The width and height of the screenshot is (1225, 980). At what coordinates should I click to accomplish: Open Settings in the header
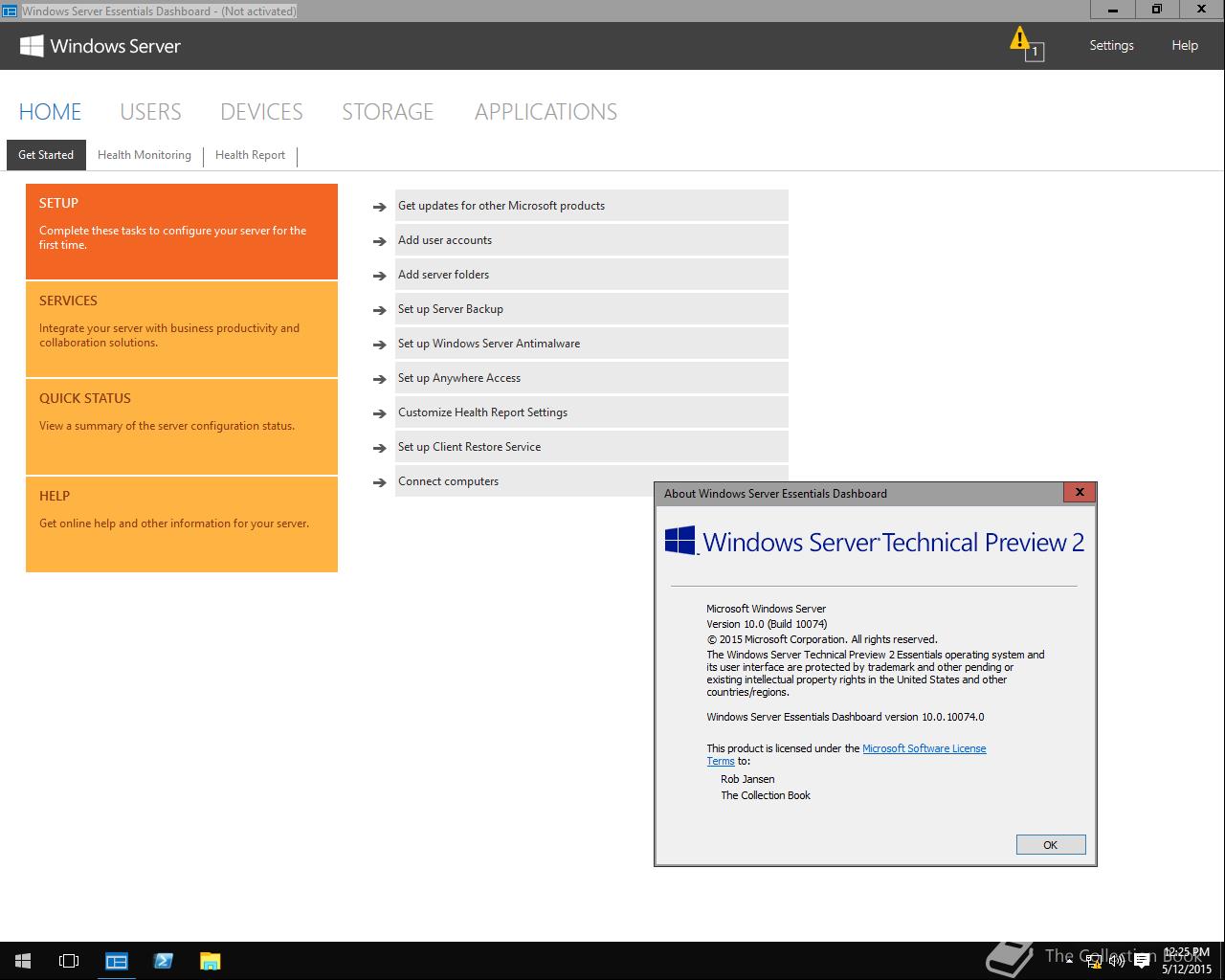[x=1111, y=45]
